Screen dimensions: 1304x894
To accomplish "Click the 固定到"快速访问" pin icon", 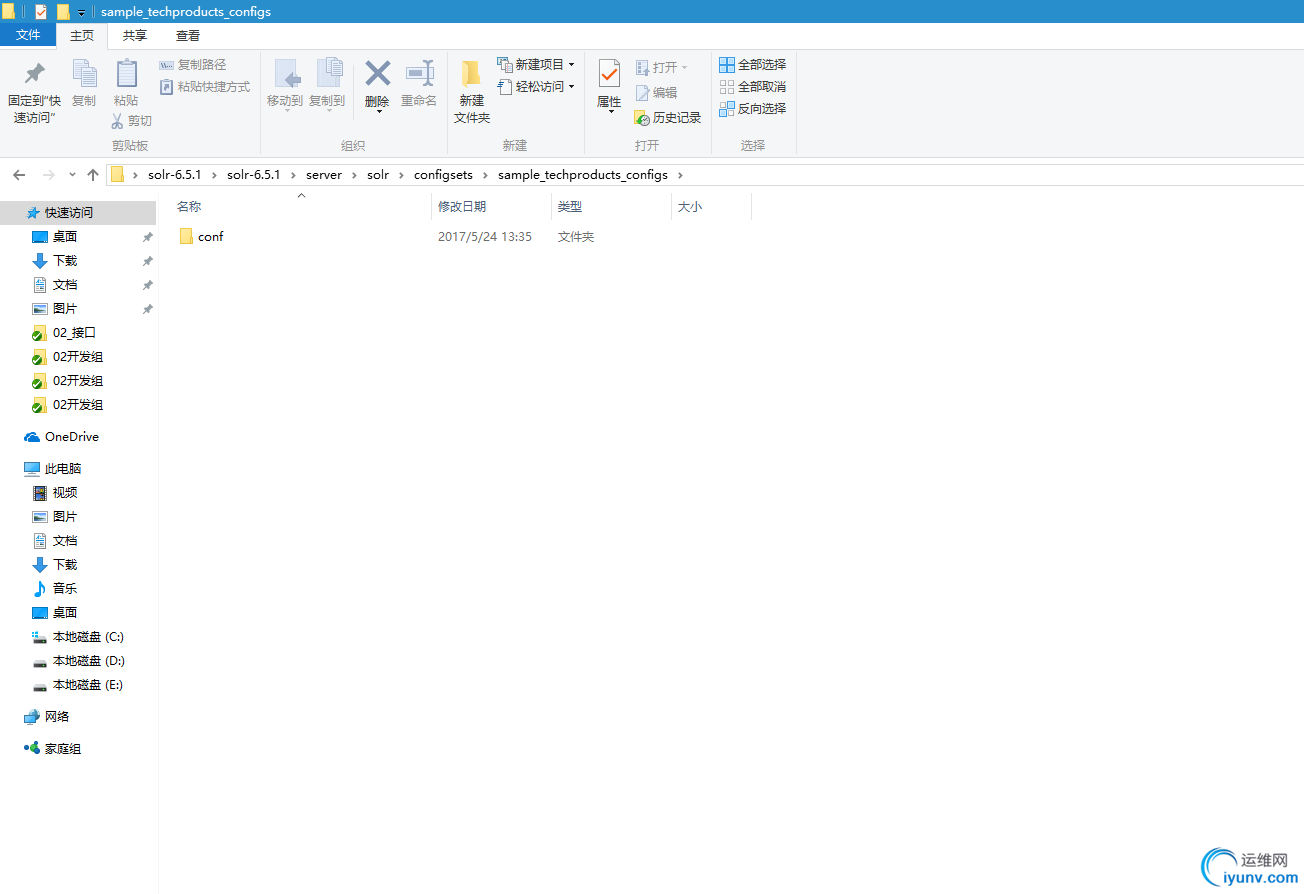I will tap(35, 74).
